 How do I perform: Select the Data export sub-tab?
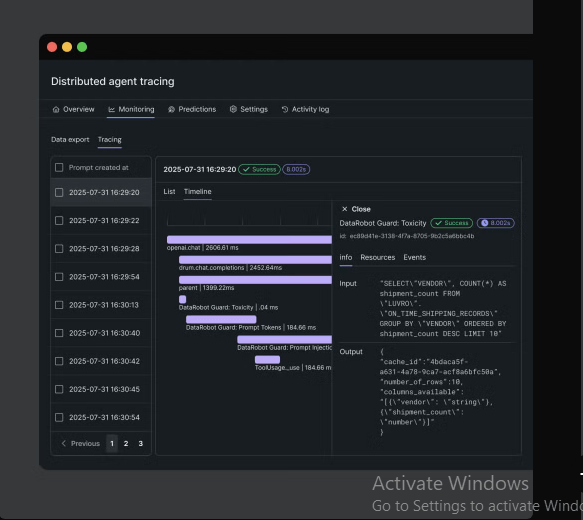(x=70, y=140)
